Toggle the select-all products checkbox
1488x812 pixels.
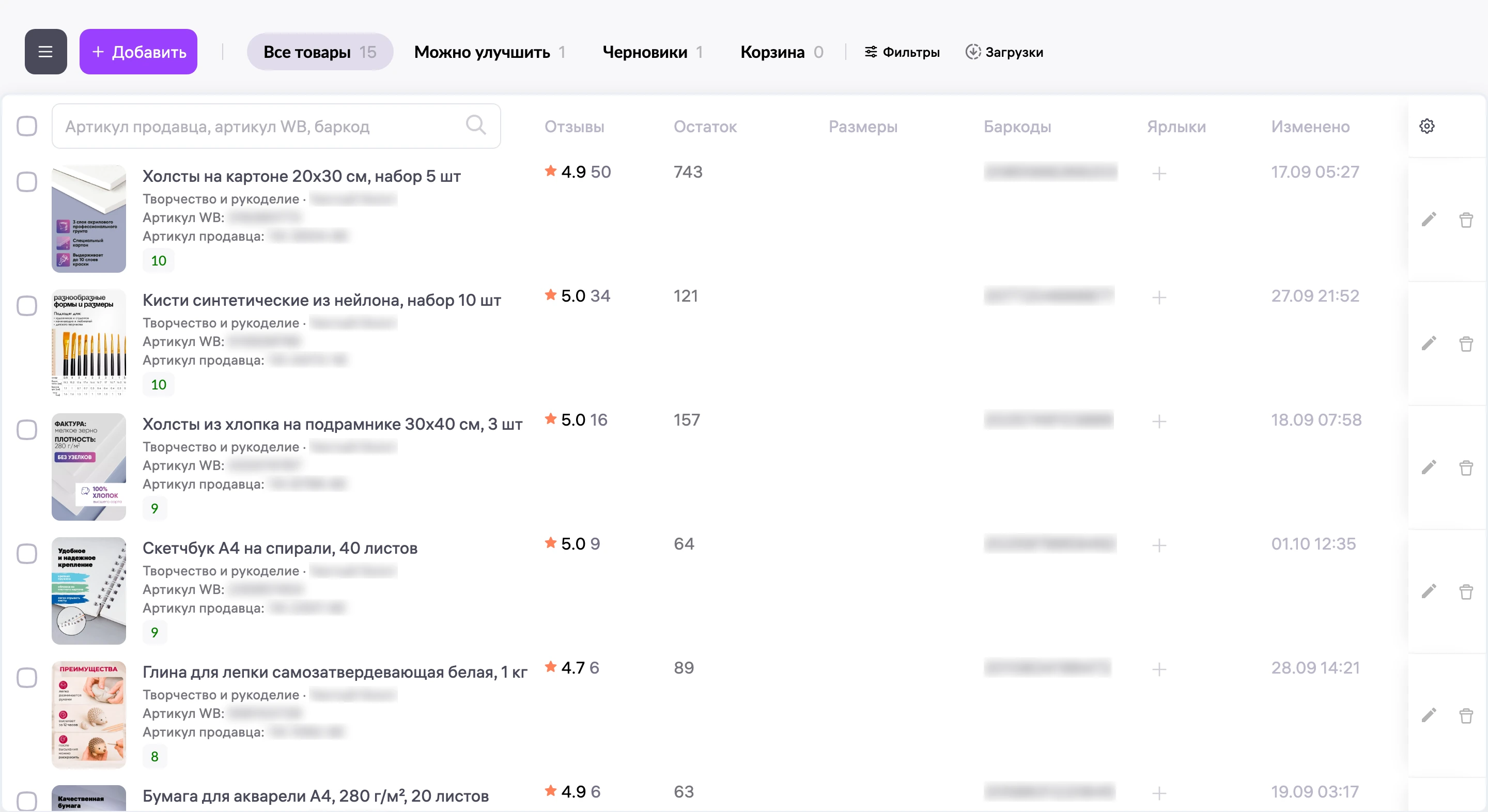pos(26,126)
